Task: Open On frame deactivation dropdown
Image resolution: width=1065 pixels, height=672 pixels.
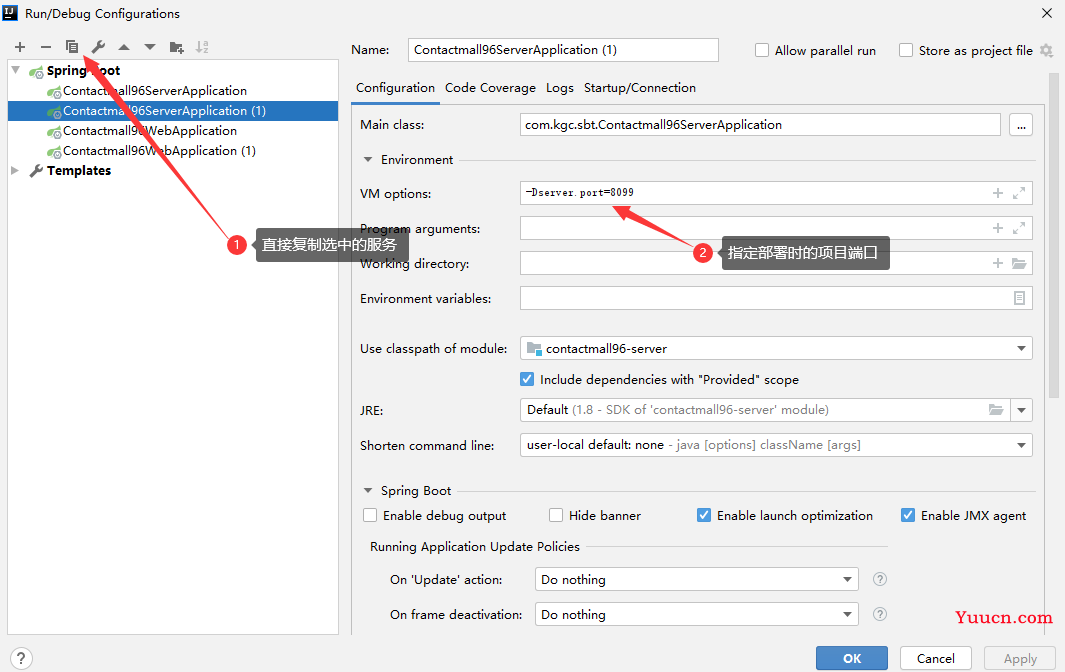Action: pos(847,614)
